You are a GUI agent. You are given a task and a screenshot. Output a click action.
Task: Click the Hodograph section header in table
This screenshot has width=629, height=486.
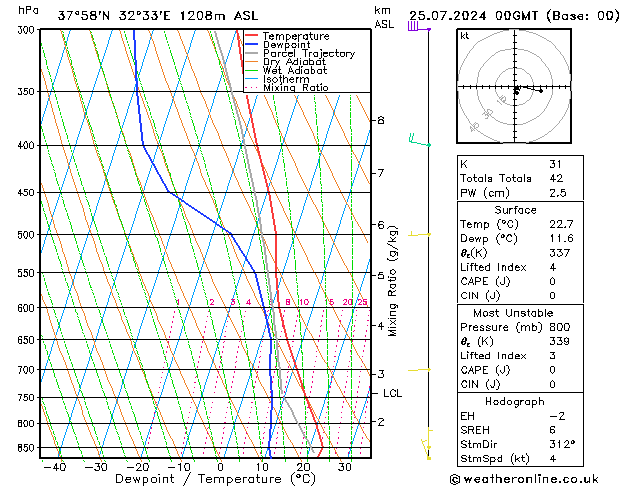coord(515,401)
